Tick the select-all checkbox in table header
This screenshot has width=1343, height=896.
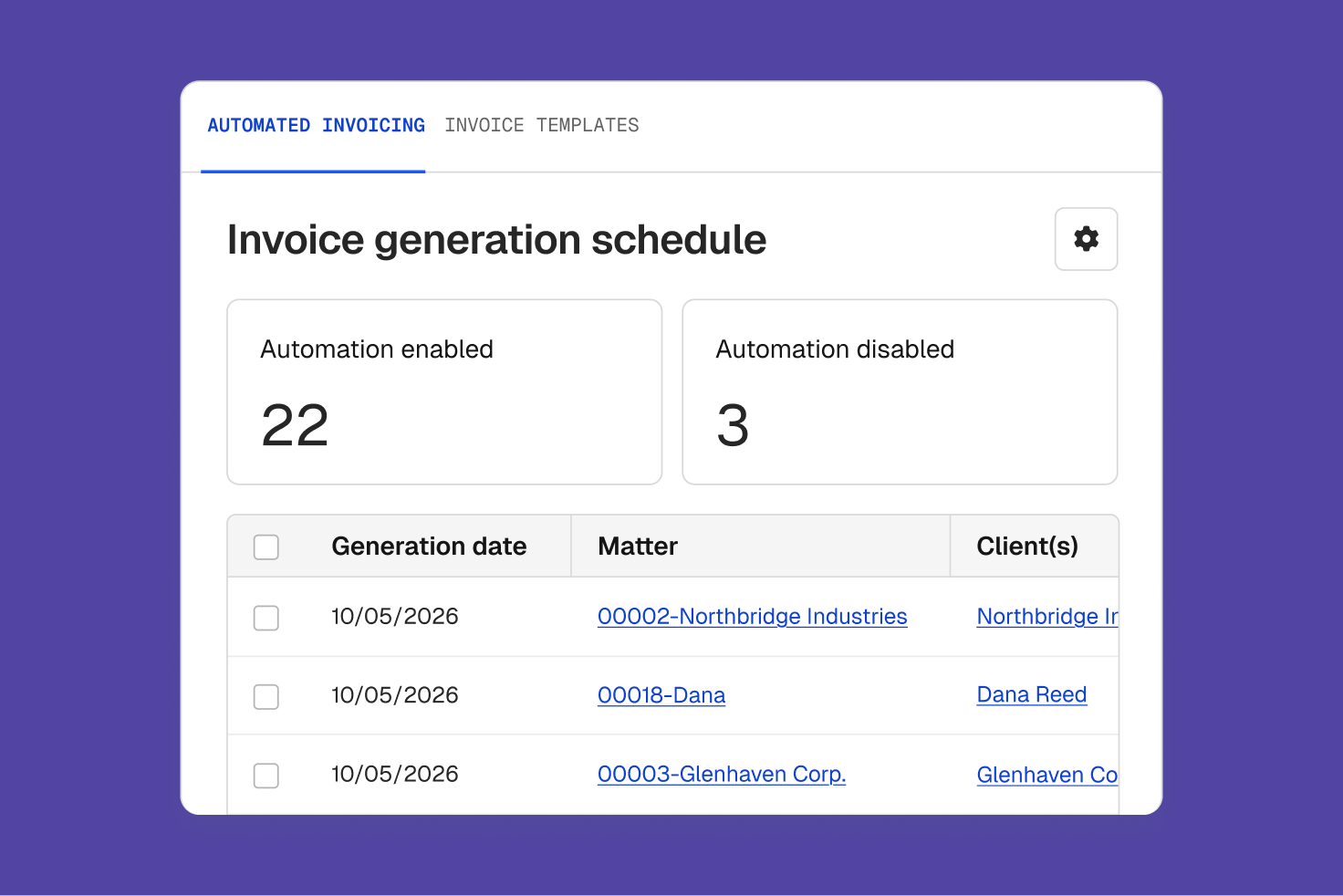(266, 547)
